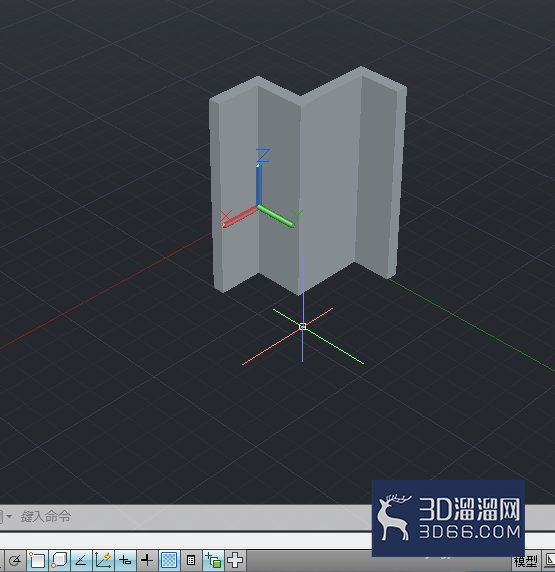Open command line recent commands dropdown arrow
The image size is (555, 572).
(9, 517)
